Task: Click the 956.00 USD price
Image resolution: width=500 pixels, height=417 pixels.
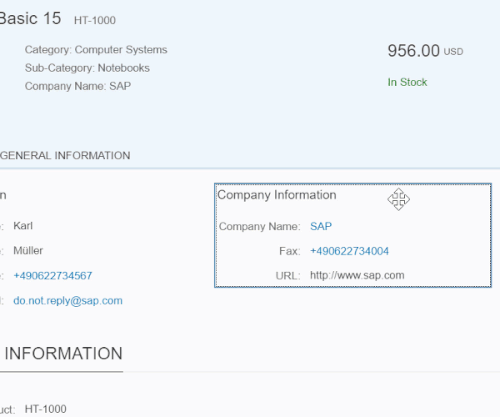Action: point(425,51)
